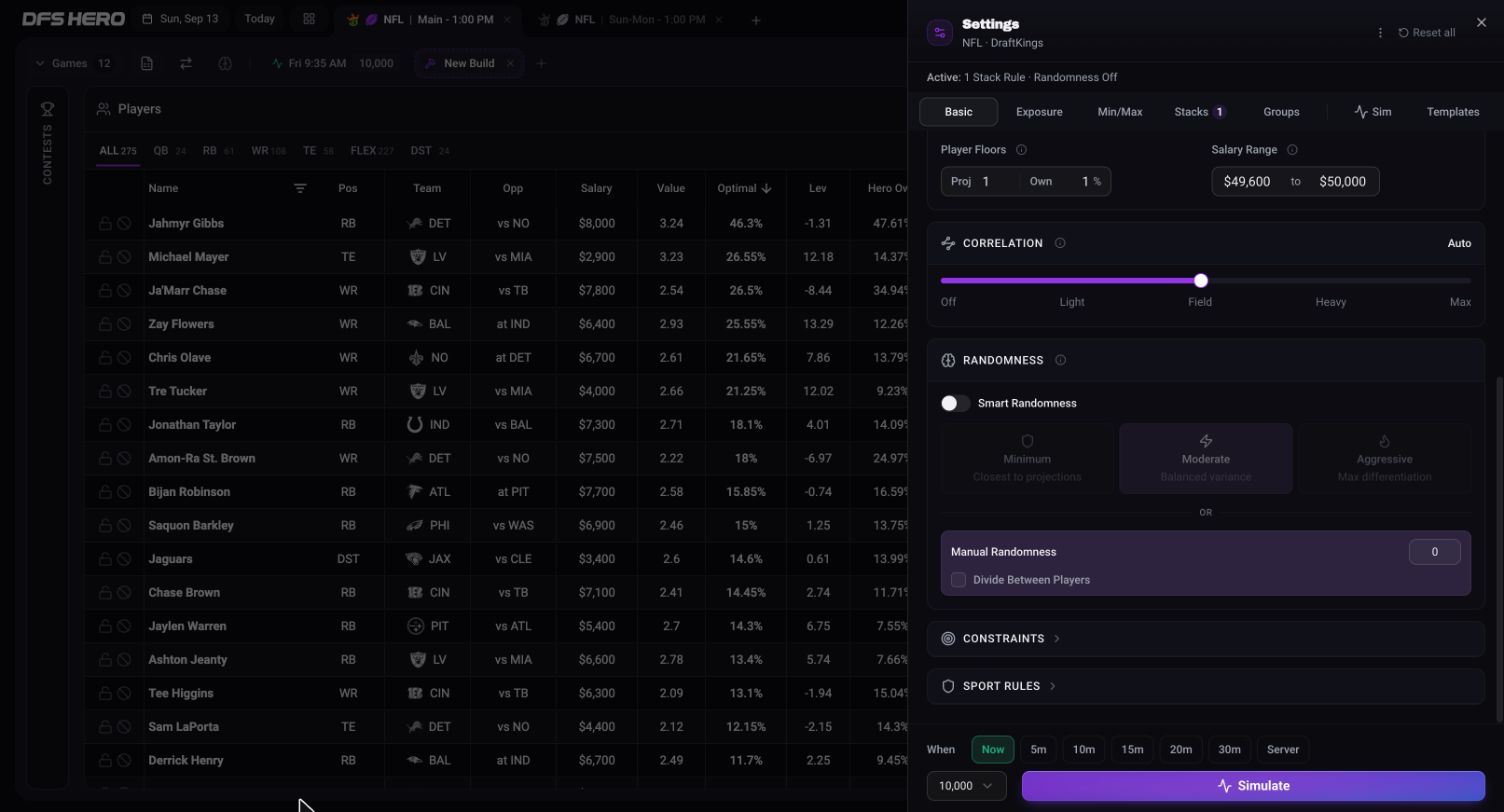Click the lock icon for Jahmyr Gibbs
Viewport: 1504px width, 812px height.
pyautogui.click(x=105, y=224)
